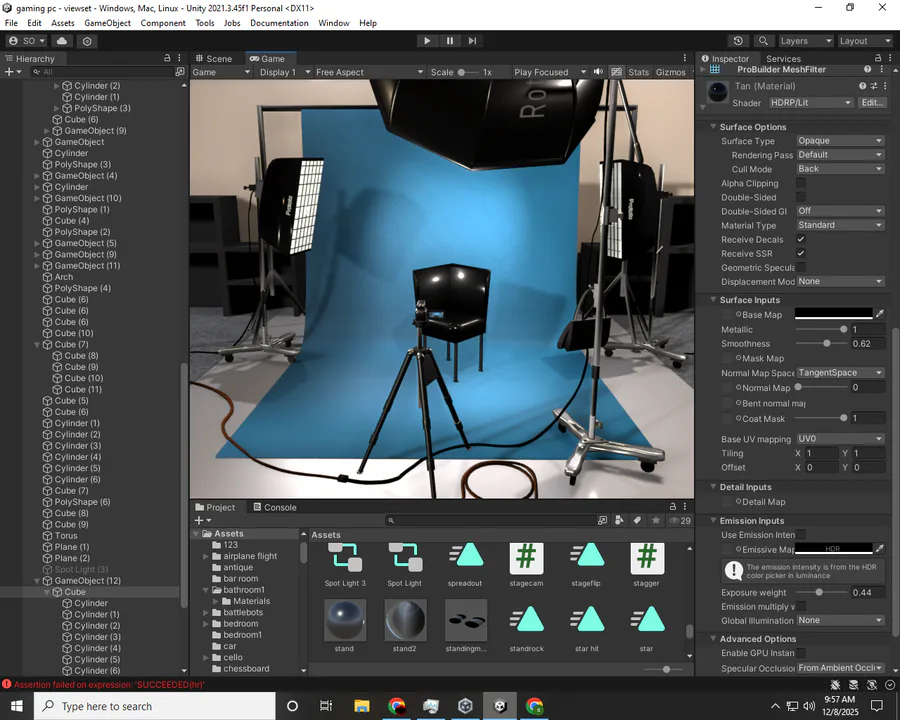Switch to the Scene tab
This screenshot has height=720, width=900.
(214, 59)
